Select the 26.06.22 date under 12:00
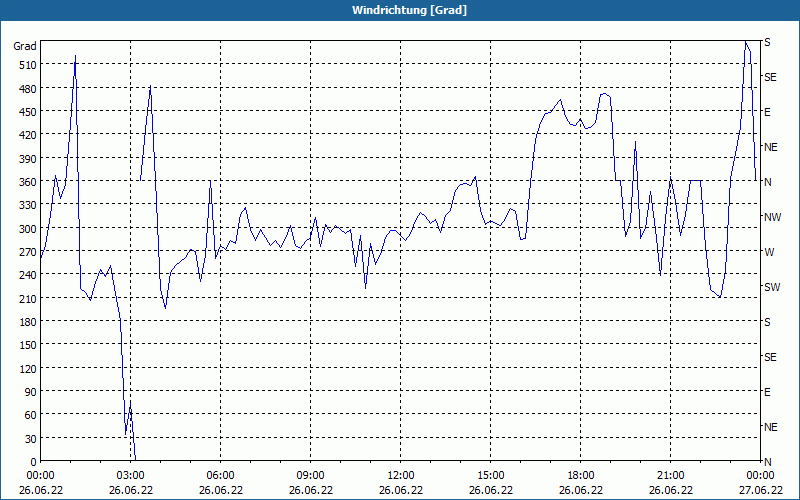 [x=401, y=490]
